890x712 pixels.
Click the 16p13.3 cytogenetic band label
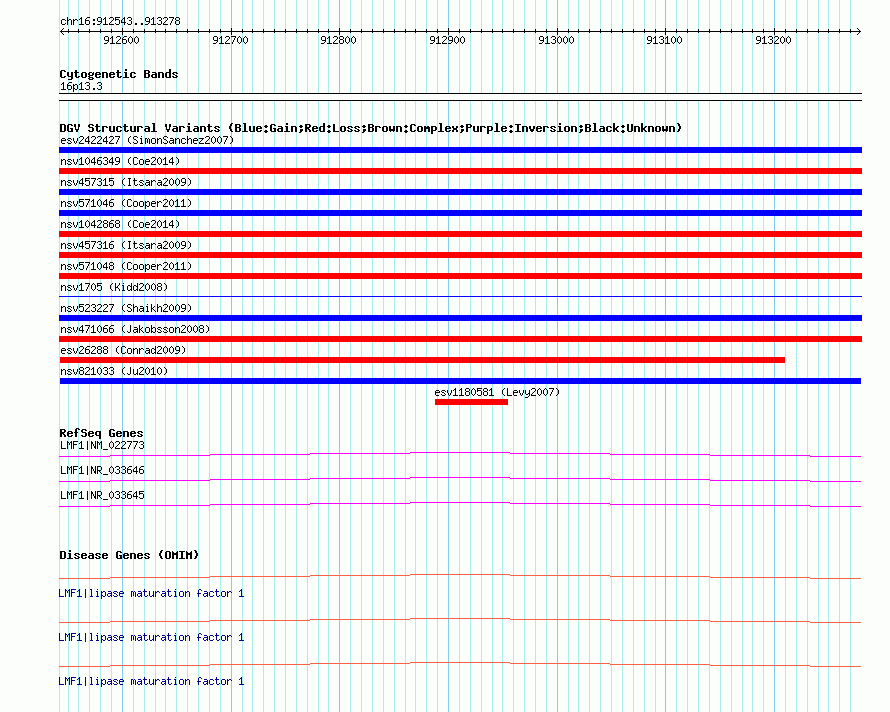(81, 87)
